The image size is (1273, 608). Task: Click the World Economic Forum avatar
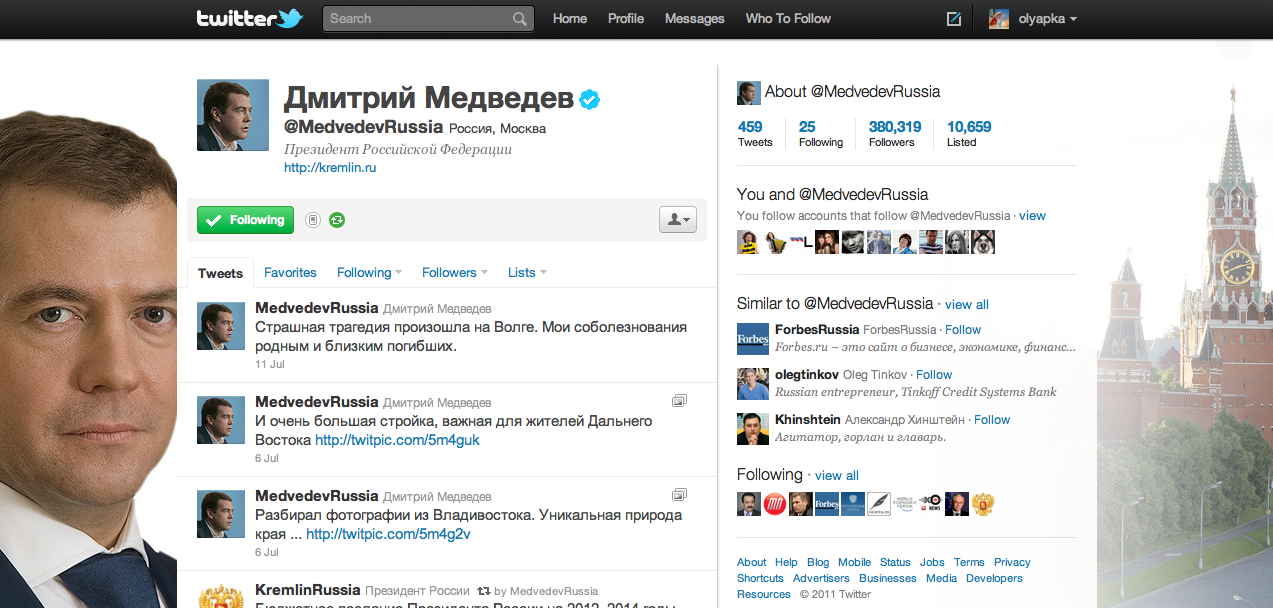pyautogui.click(x=905, y=504)
